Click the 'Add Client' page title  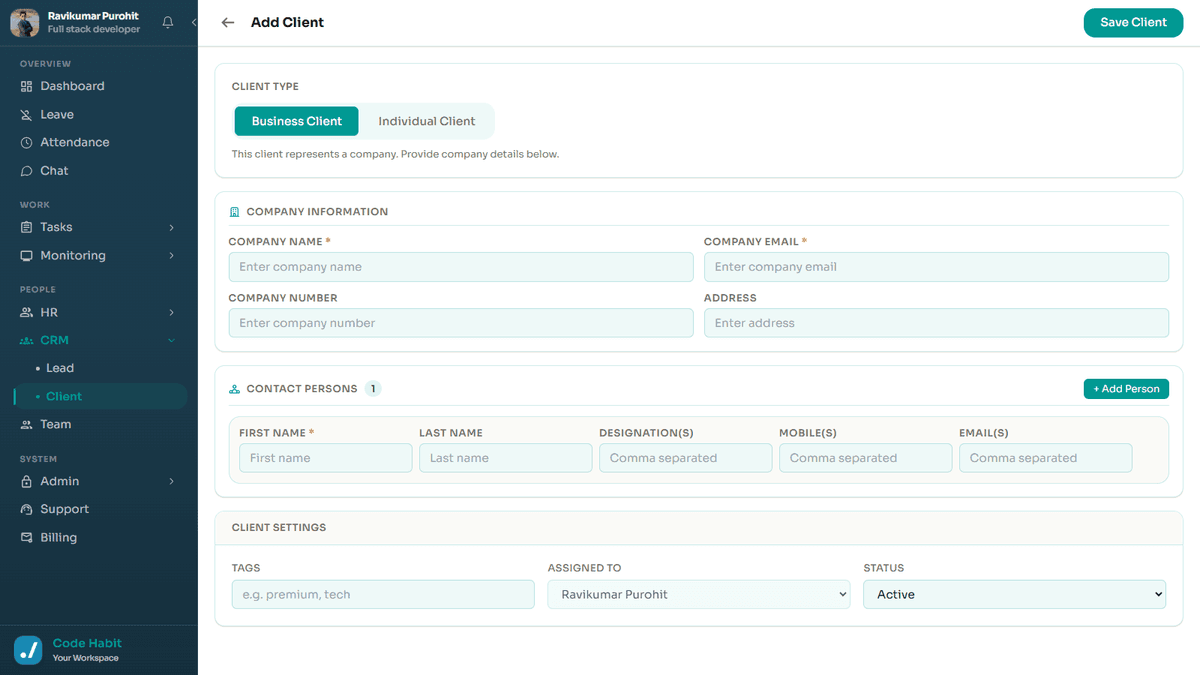(287, 22)
